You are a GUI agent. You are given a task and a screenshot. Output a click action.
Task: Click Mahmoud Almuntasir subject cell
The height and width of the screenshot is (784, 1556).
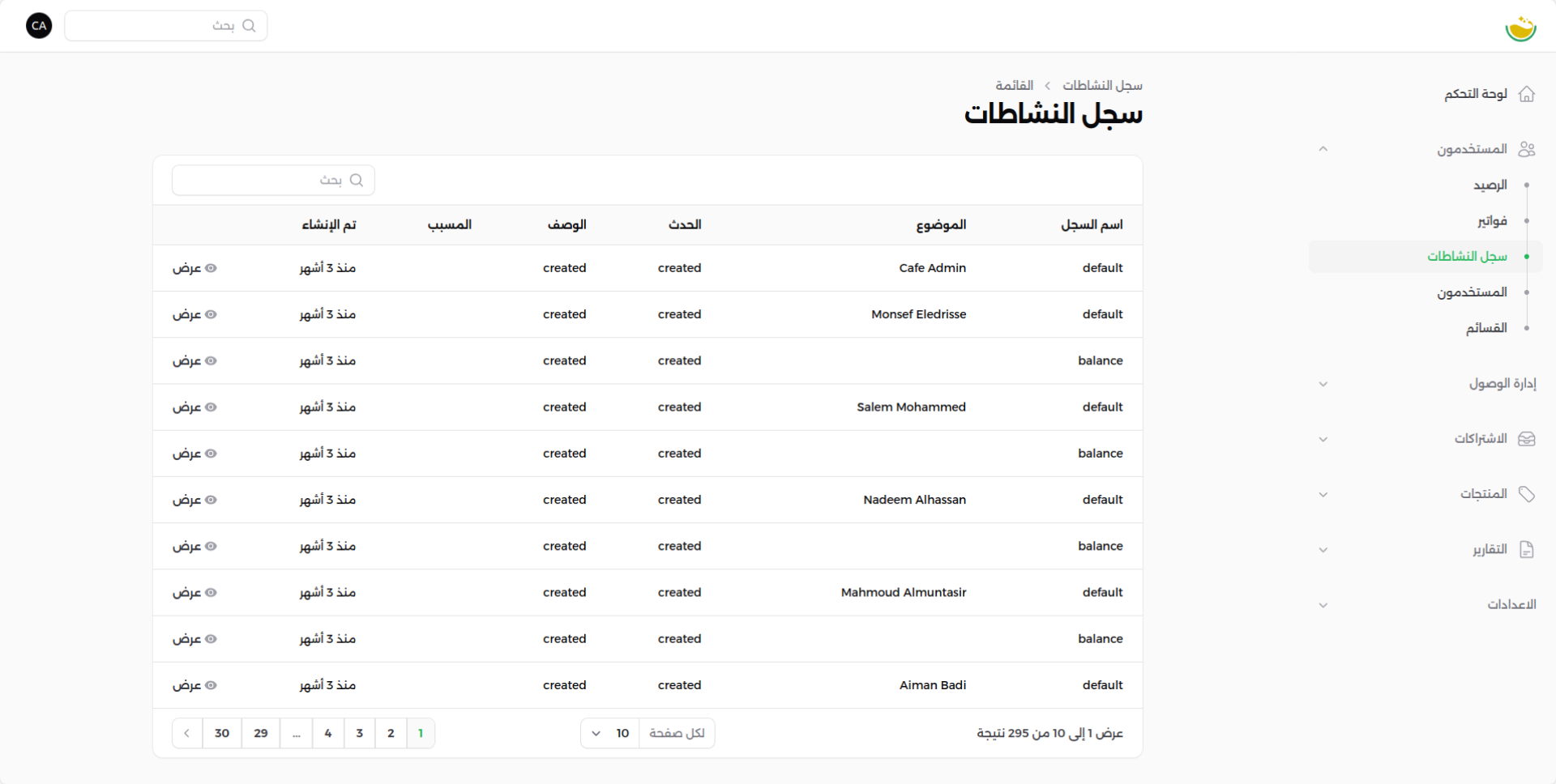[904, 593]
